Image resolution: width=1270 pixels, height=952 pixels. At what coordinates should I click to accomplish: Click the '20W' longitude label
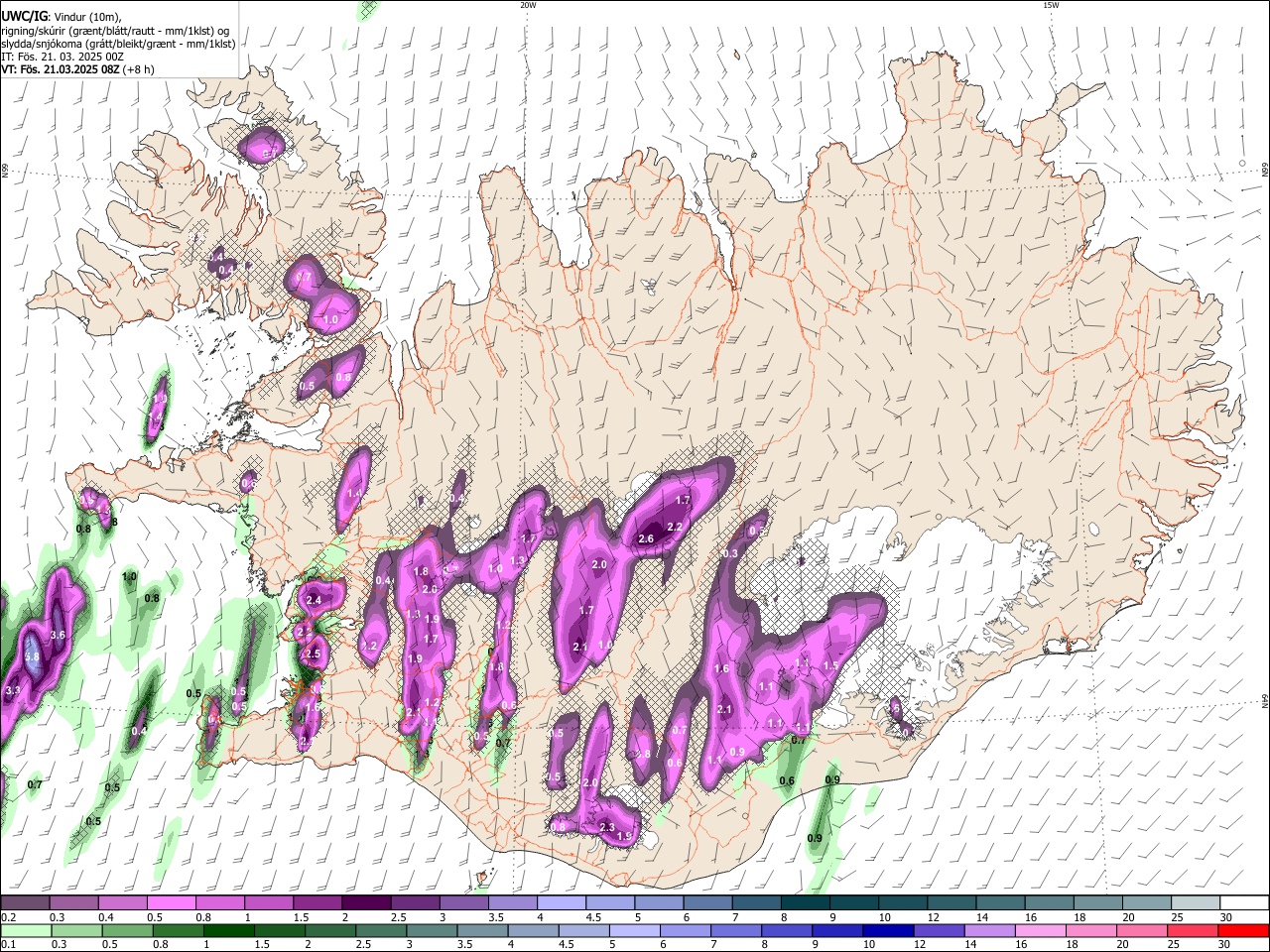[x=528, y=5]
